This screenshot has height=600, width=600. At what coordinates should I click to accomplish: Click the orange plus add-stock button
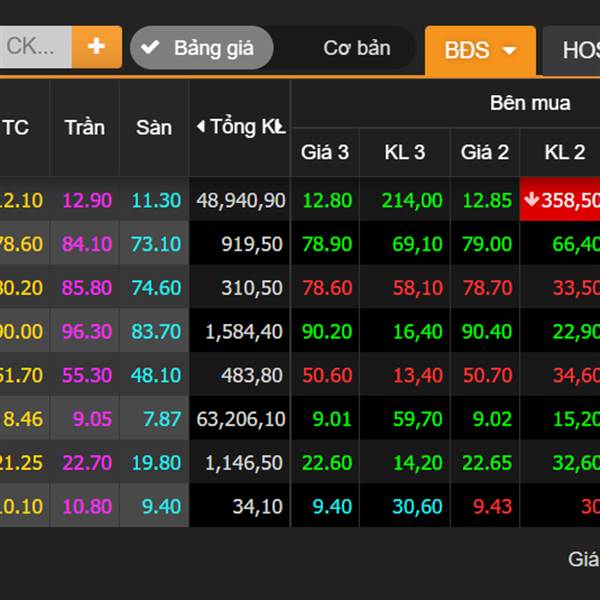pyautogui.click(x=96, y=47)
